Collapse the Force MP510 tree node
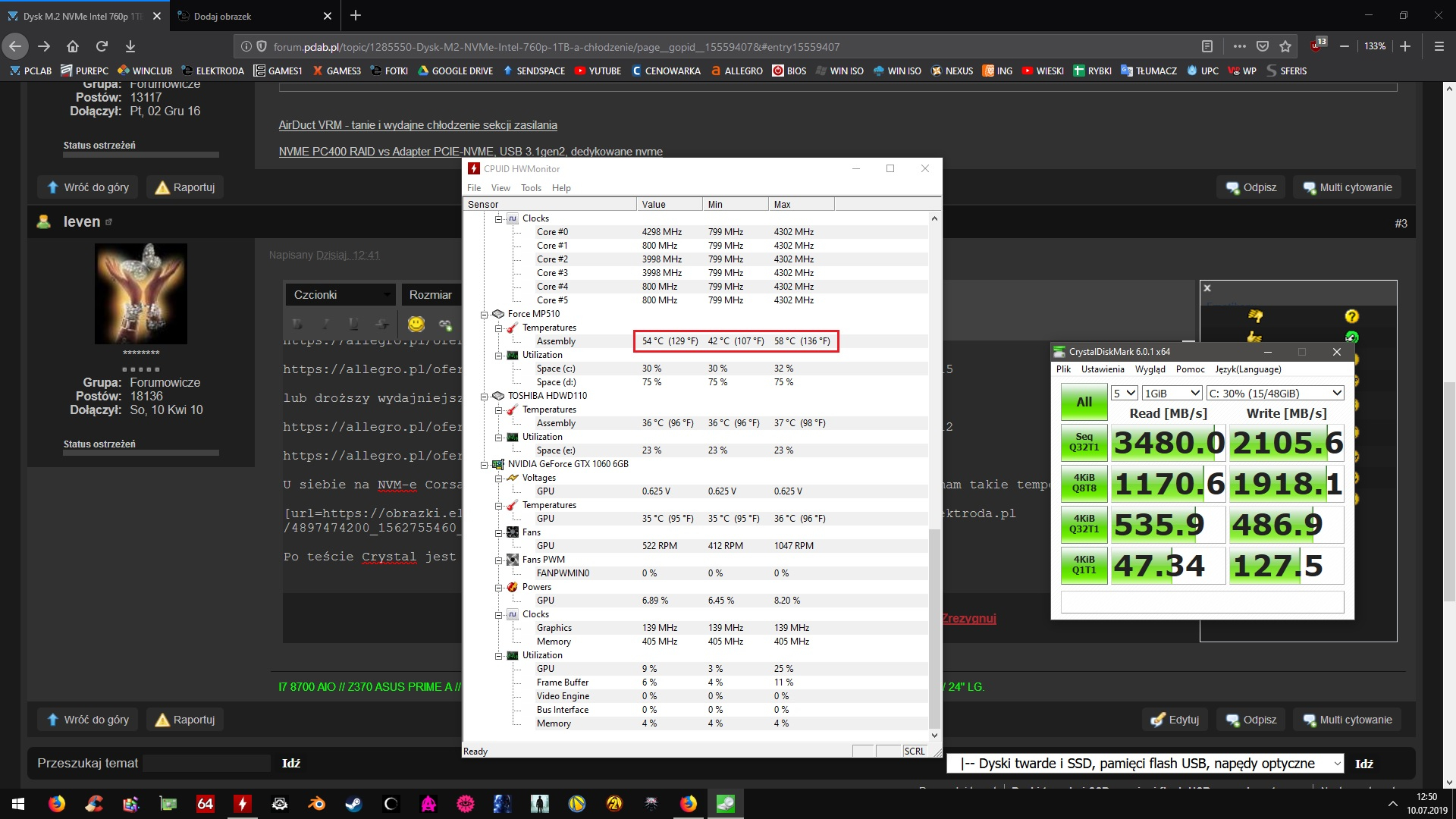 (x=484, y=314)
